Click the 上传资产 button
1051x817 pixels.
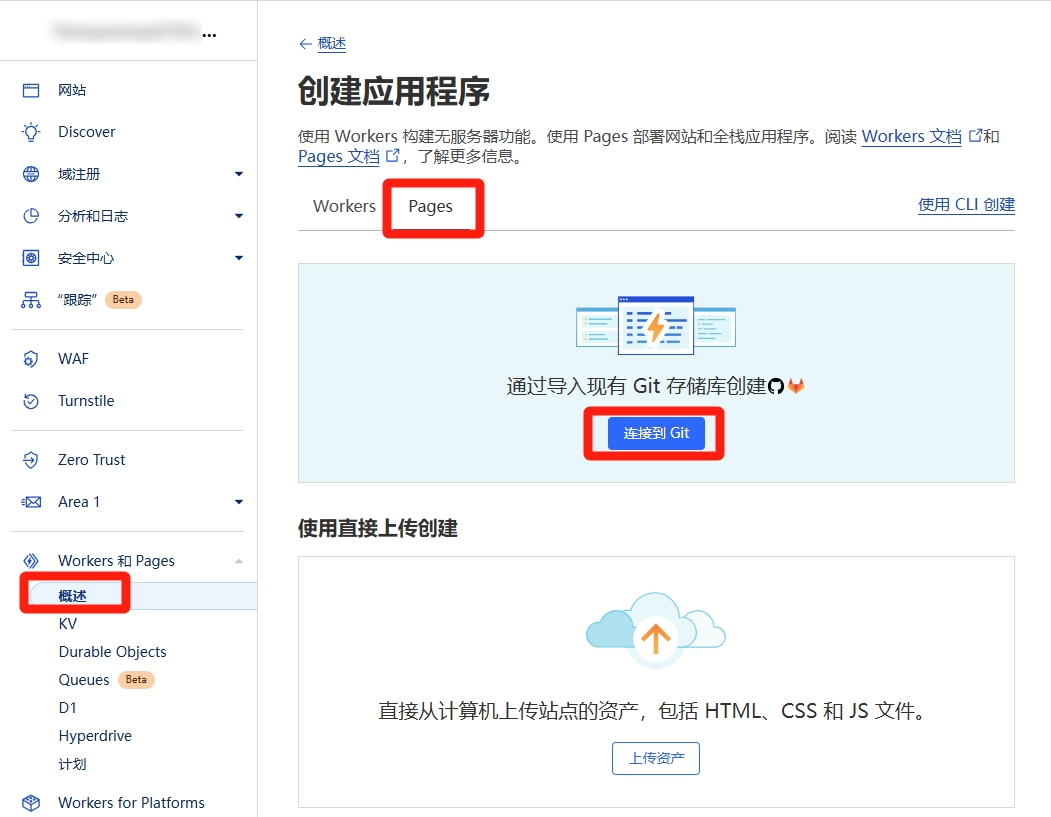[656, 758]
